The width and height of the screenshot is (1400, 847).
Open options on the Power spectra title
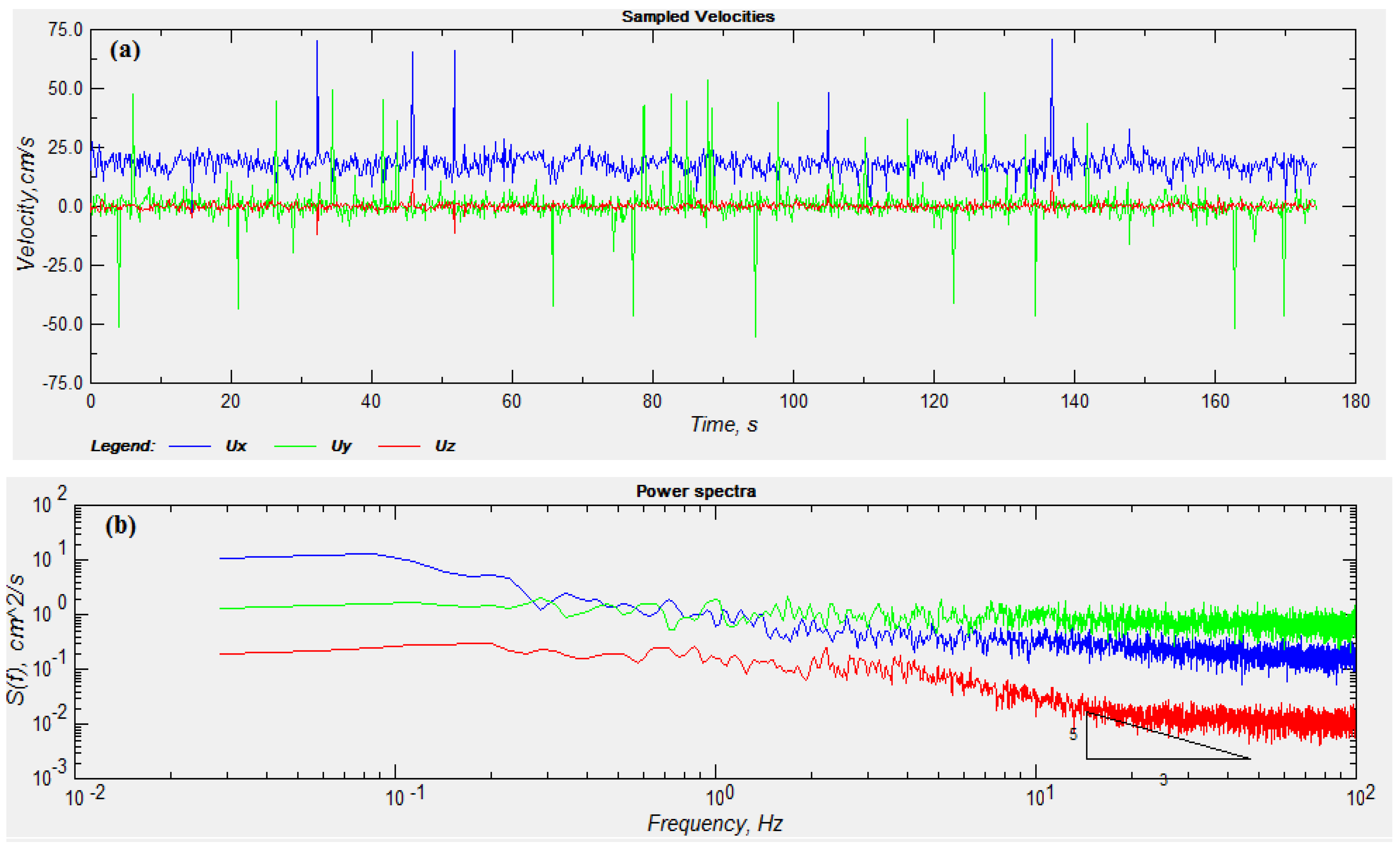point(697,492)
